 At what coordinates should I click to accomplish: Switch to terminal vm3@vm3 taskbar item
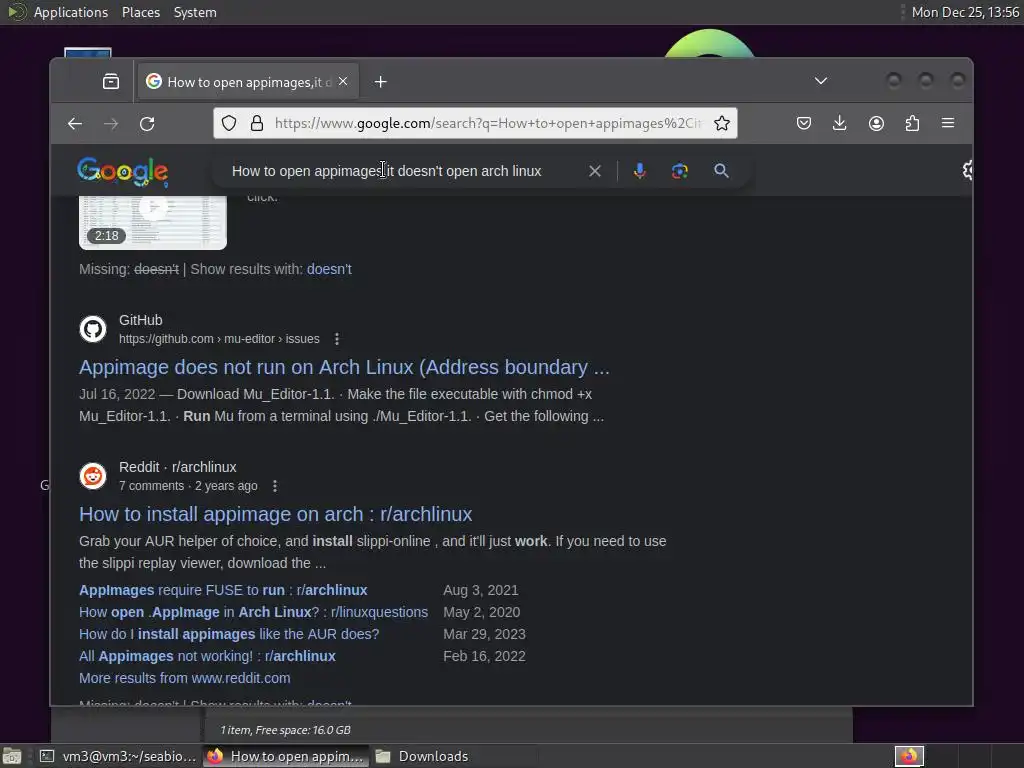coord(118,756)
